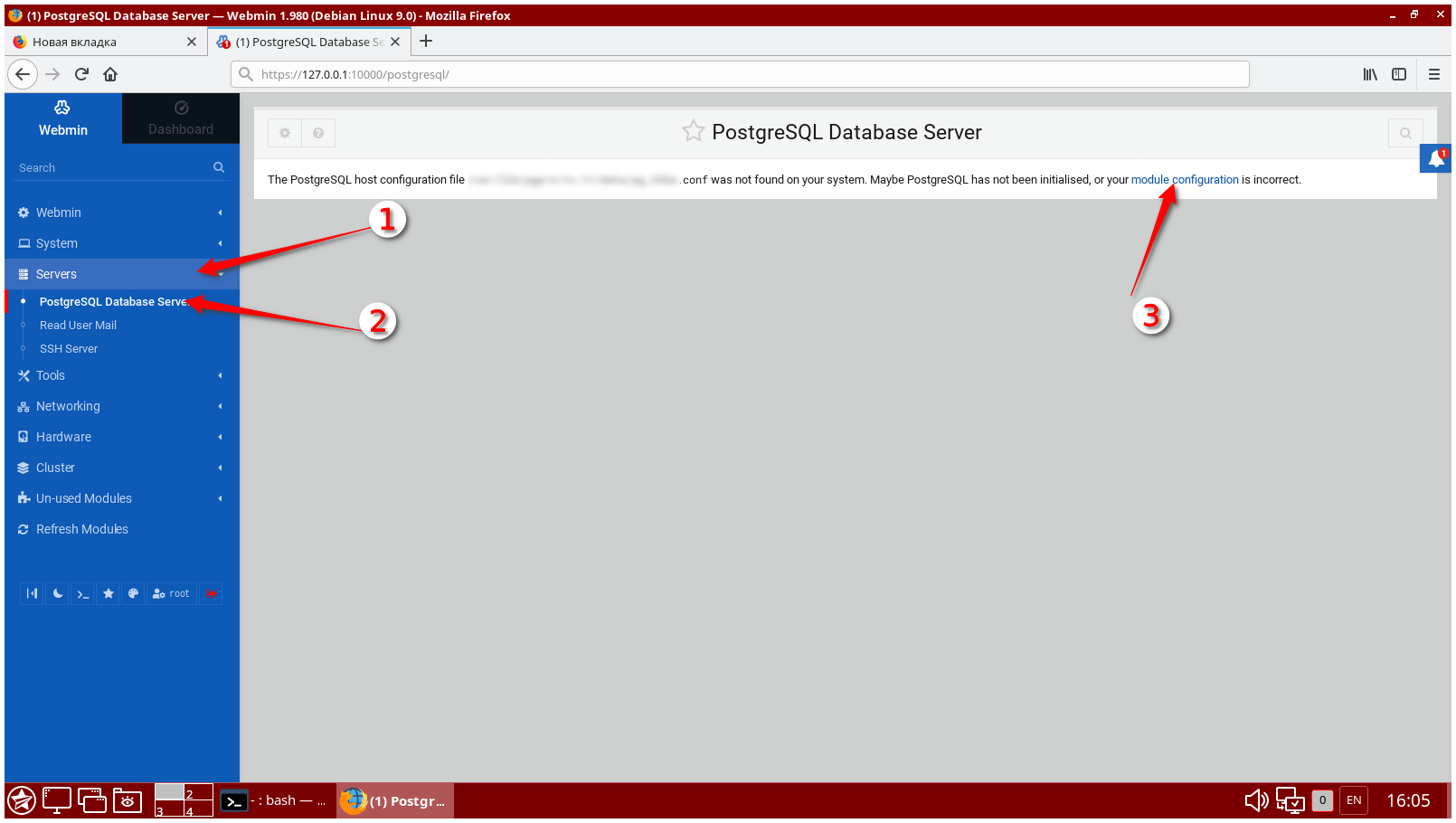Open network connection tray icon
1456x823 pixels.
point(1290,800)
